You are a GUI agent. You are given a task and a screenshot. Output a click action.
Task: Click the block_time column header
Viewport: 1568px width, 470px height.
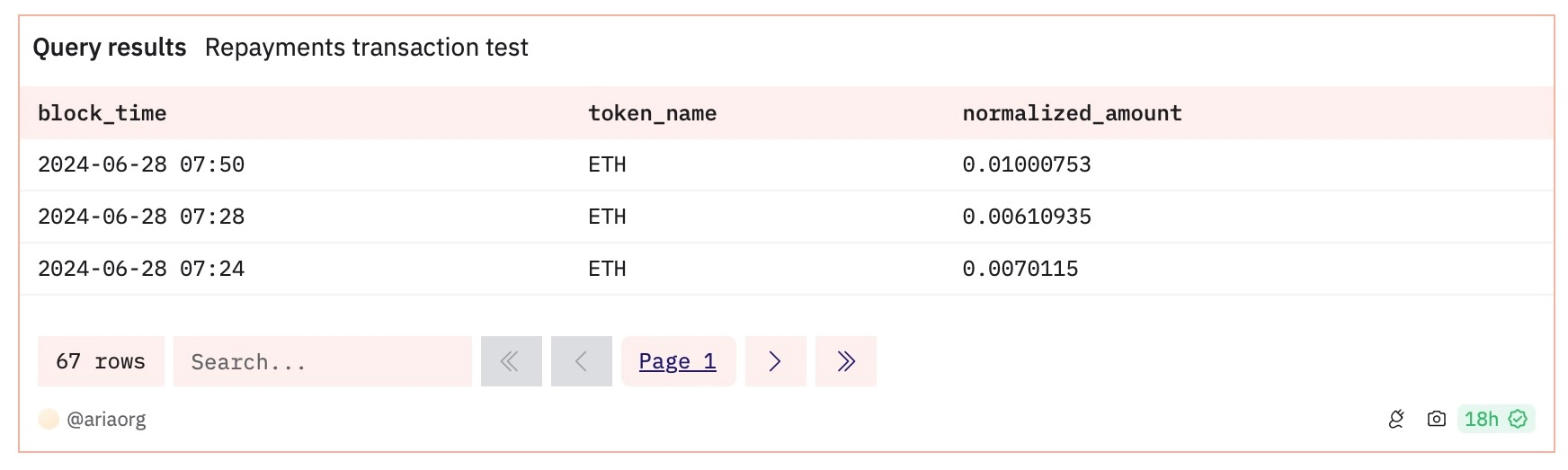point(102,113)
